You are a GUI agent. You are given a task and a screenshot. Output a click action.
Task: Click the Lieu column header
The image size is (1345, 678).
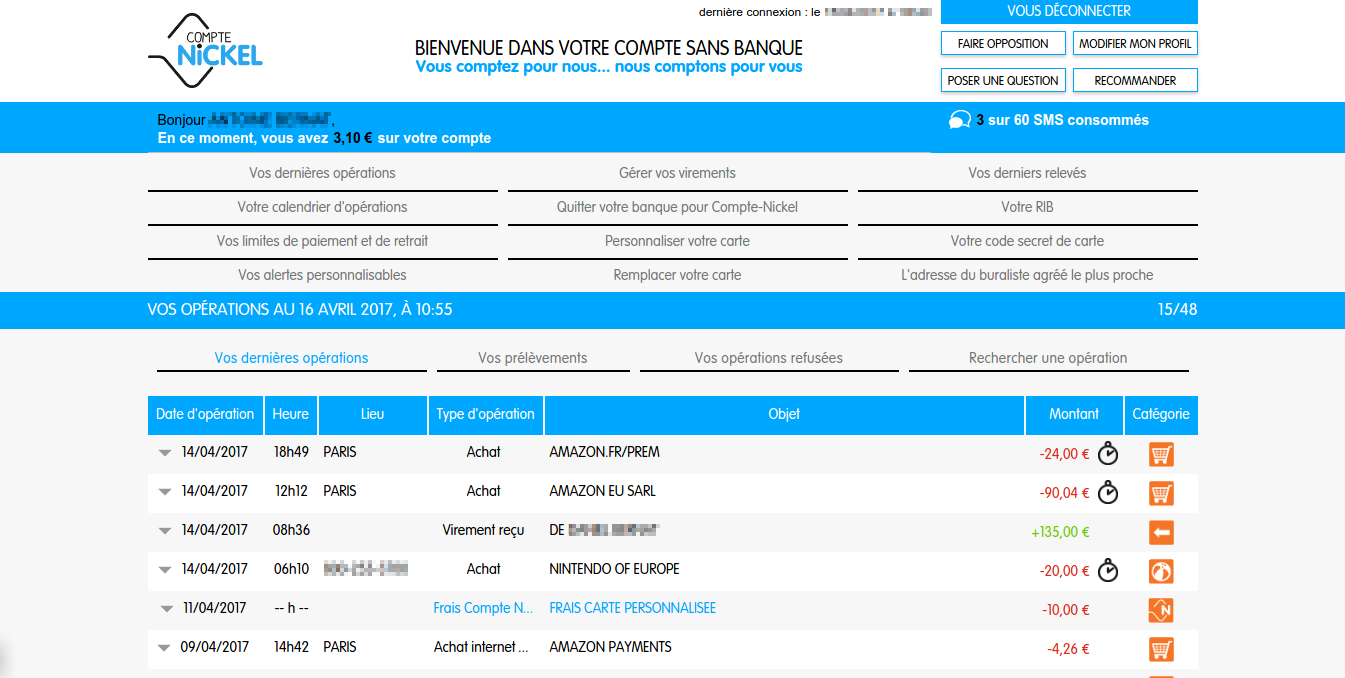(372, 414)
